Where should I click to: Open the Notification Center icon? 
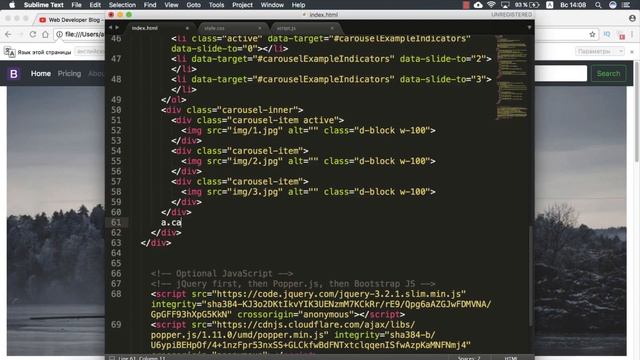626,5
